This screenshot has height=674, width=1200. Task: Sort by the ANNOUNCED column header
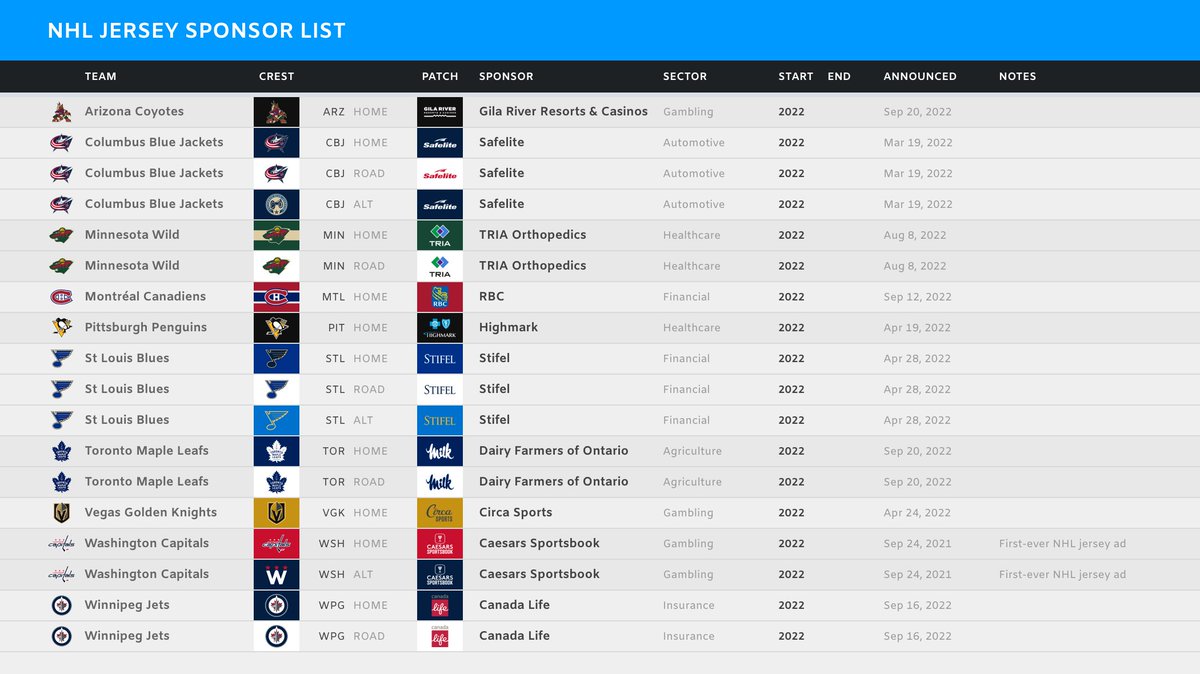(x=920, y=76)
